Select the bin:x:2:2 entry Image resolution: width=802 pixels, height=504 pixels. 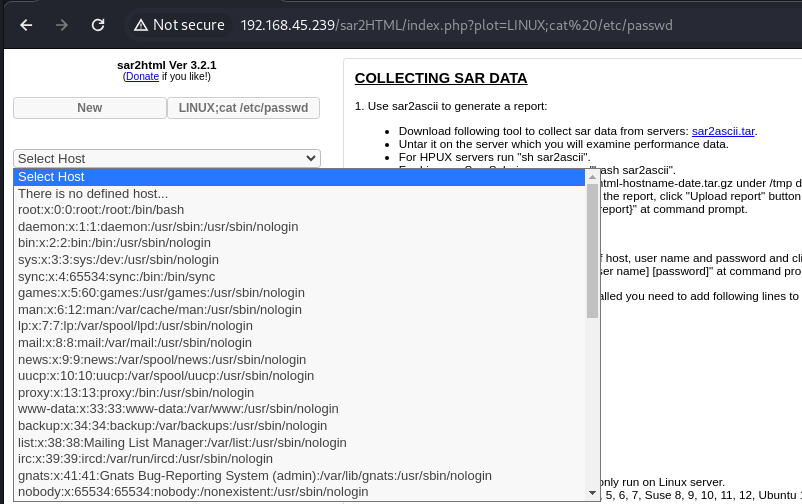pos(300,243)
